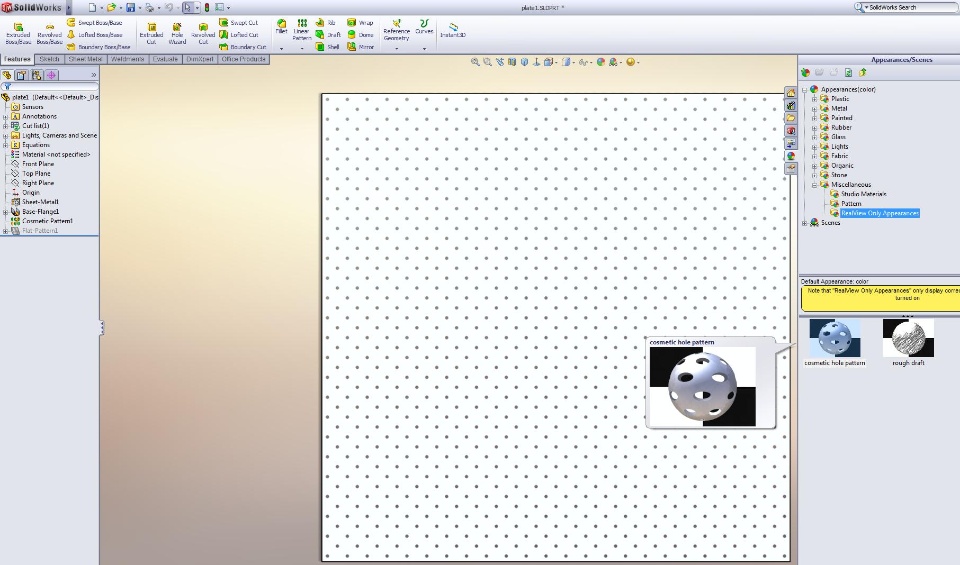Activate the Extruded Cut tool

point(151,34)
